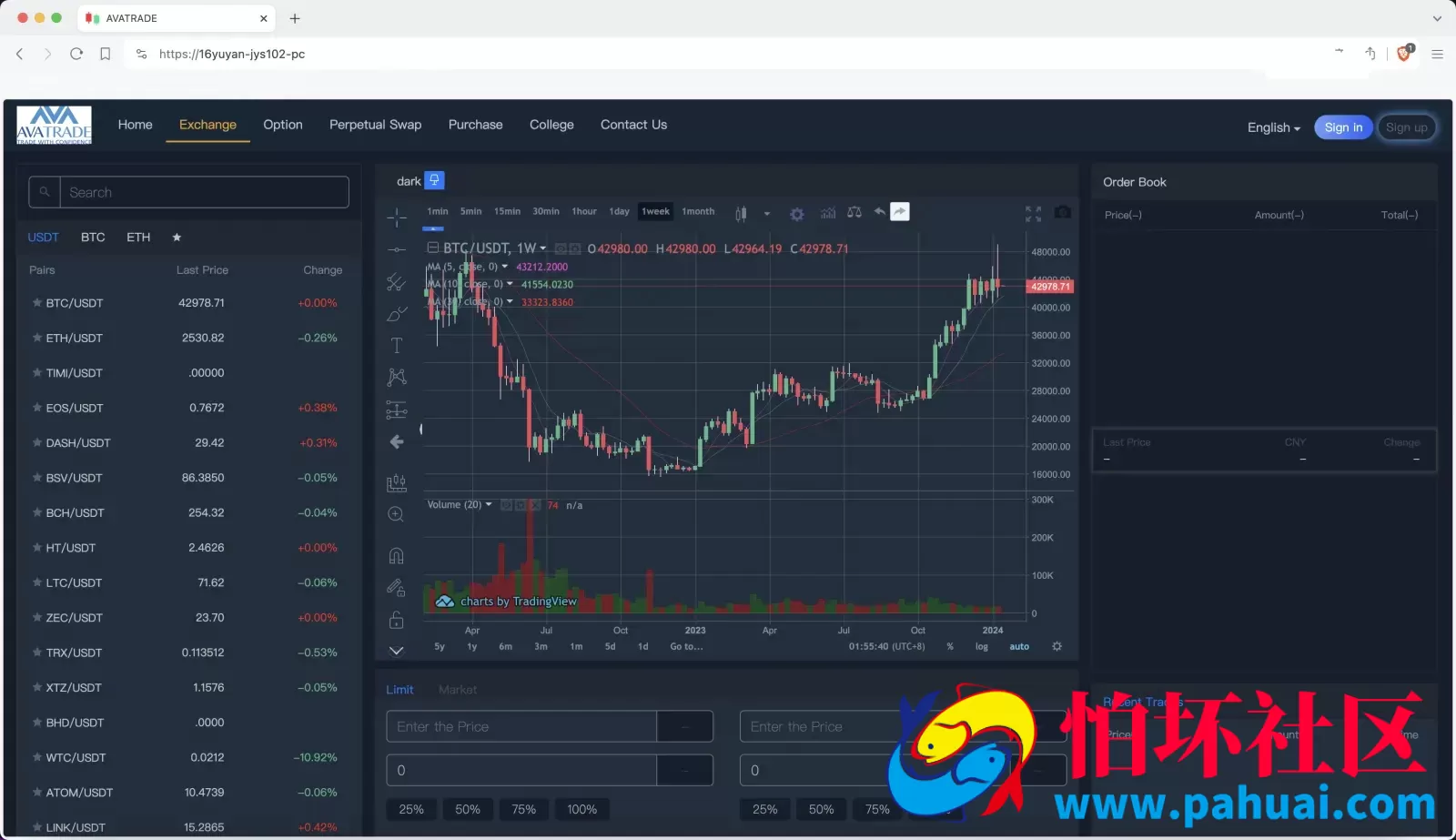The height and width of the screenshot is (840, 1456).
Task: Select the horizontal line drawing tool
Action: coord(397,249)
